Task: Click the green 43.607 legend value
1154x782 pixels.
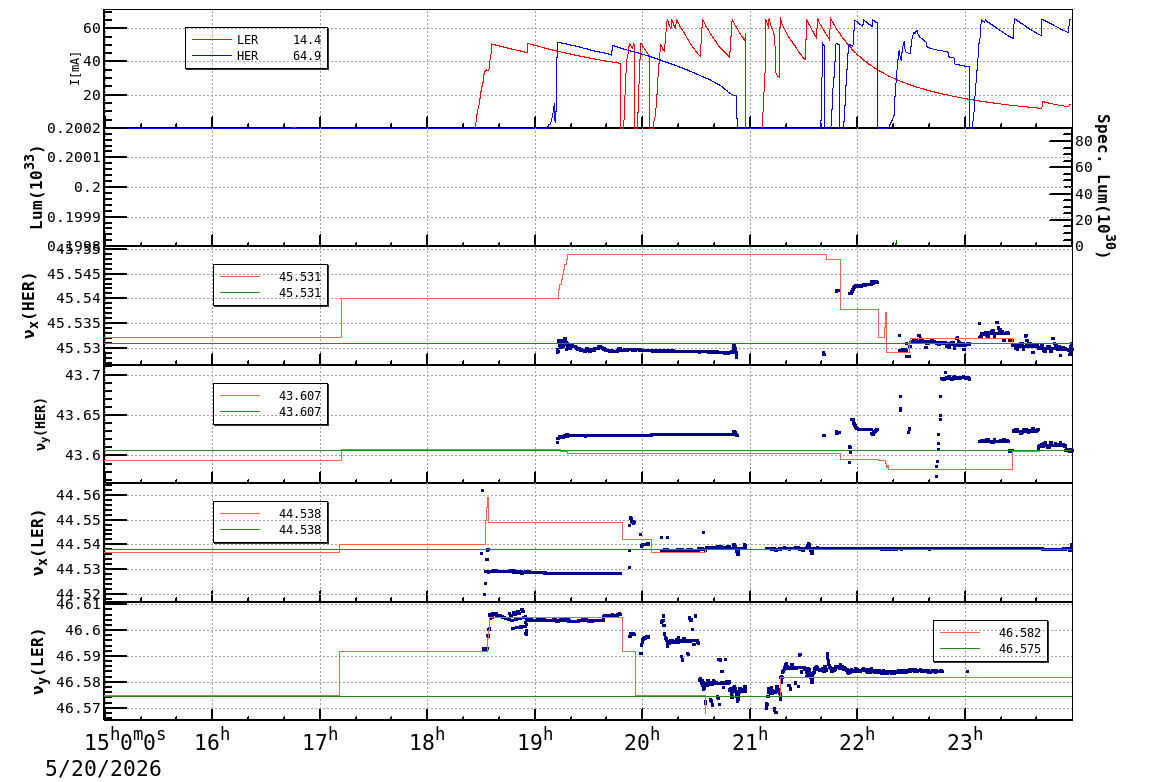Action: pos(300,412)
